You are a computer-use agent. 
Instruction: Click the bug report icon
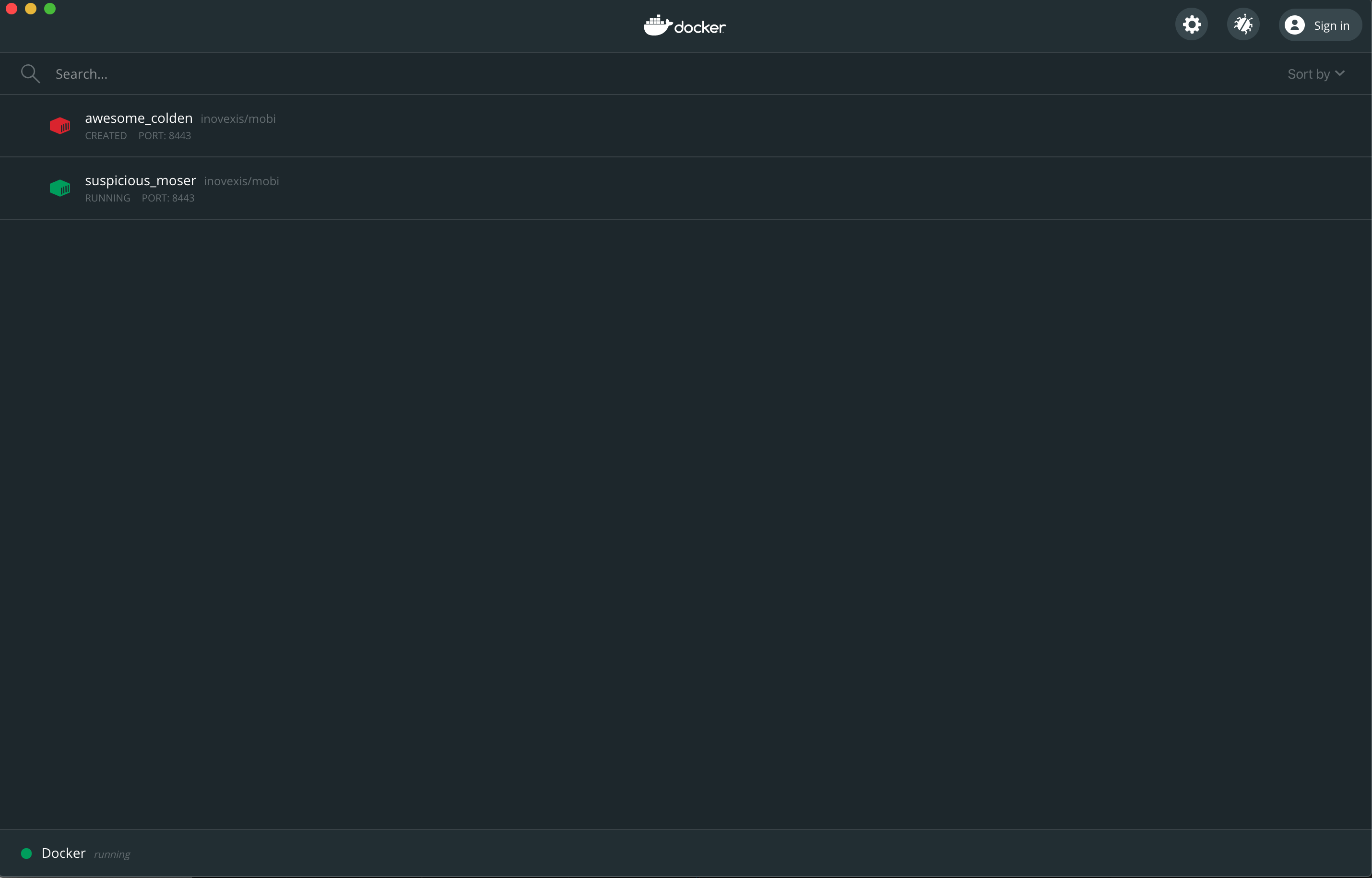pos(1244,24)
